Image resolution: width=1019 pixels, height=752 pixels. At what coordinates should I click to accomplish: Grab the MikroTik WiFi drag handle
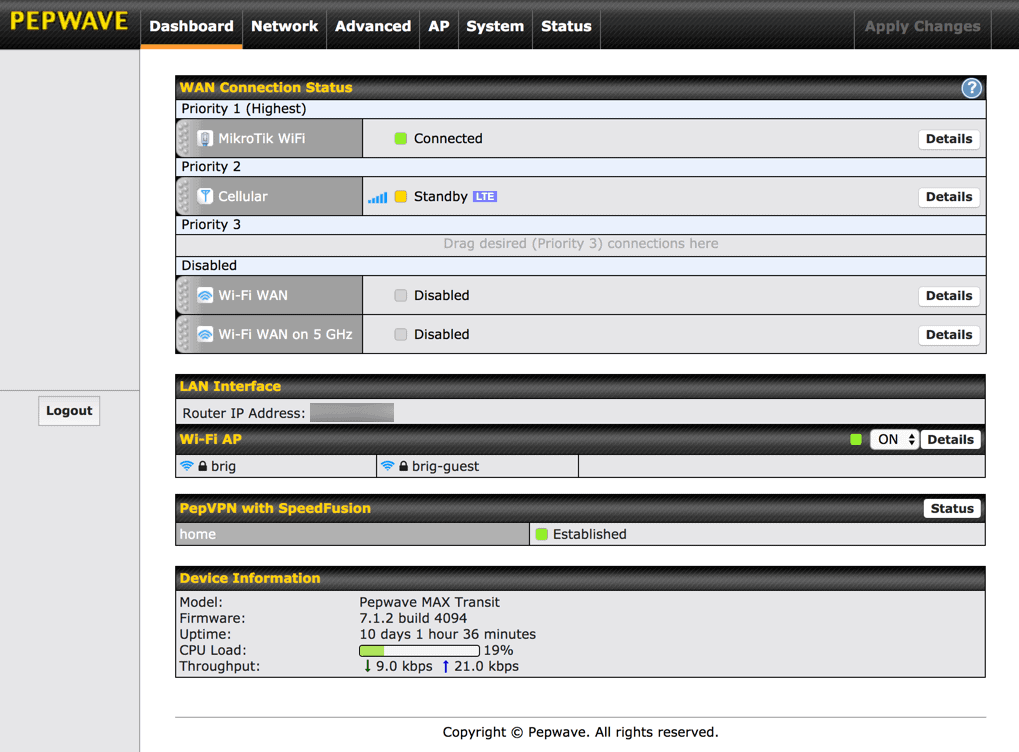click(184, 138)
